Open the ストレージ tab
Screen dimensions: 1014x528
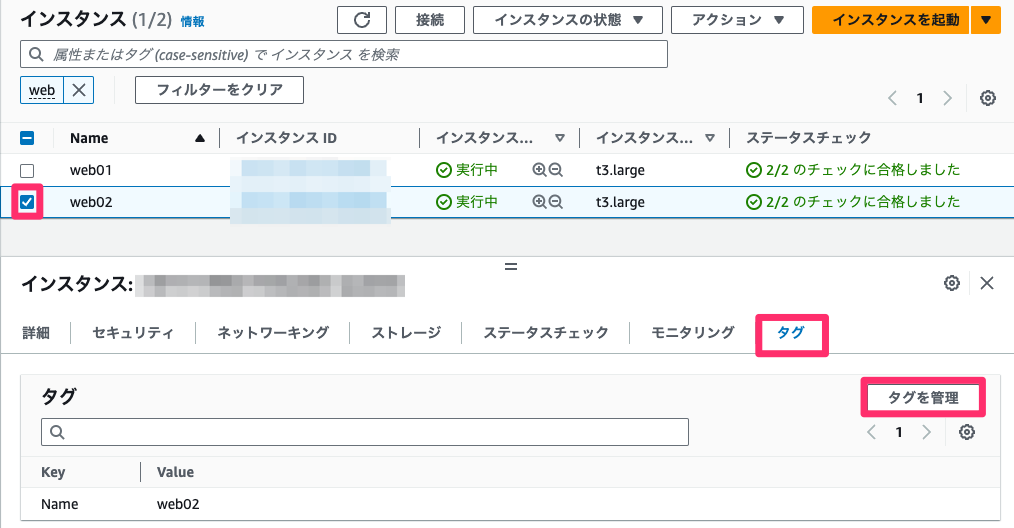coord(406,333)
